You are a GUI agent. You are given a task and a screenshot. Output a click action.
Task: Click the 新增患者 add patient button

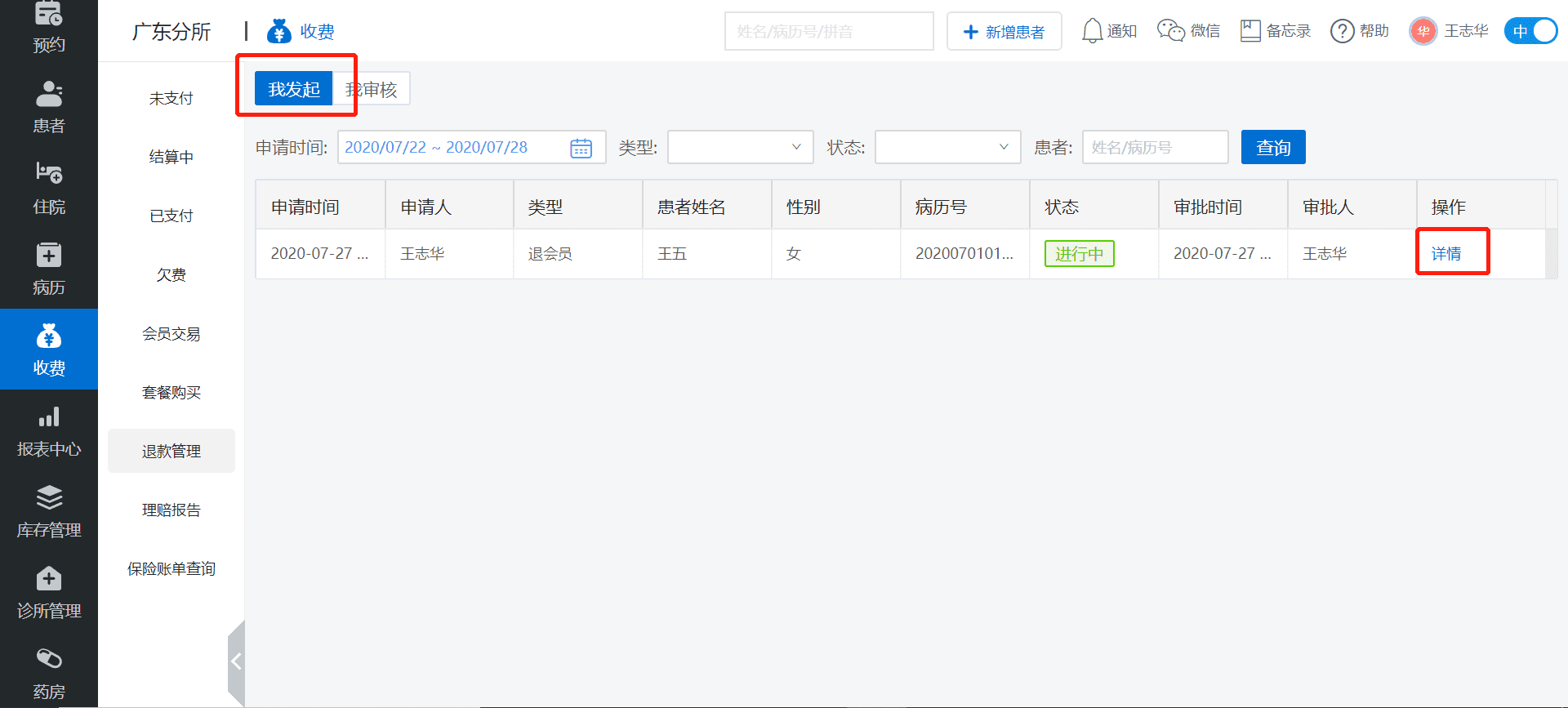[1004, 31]
